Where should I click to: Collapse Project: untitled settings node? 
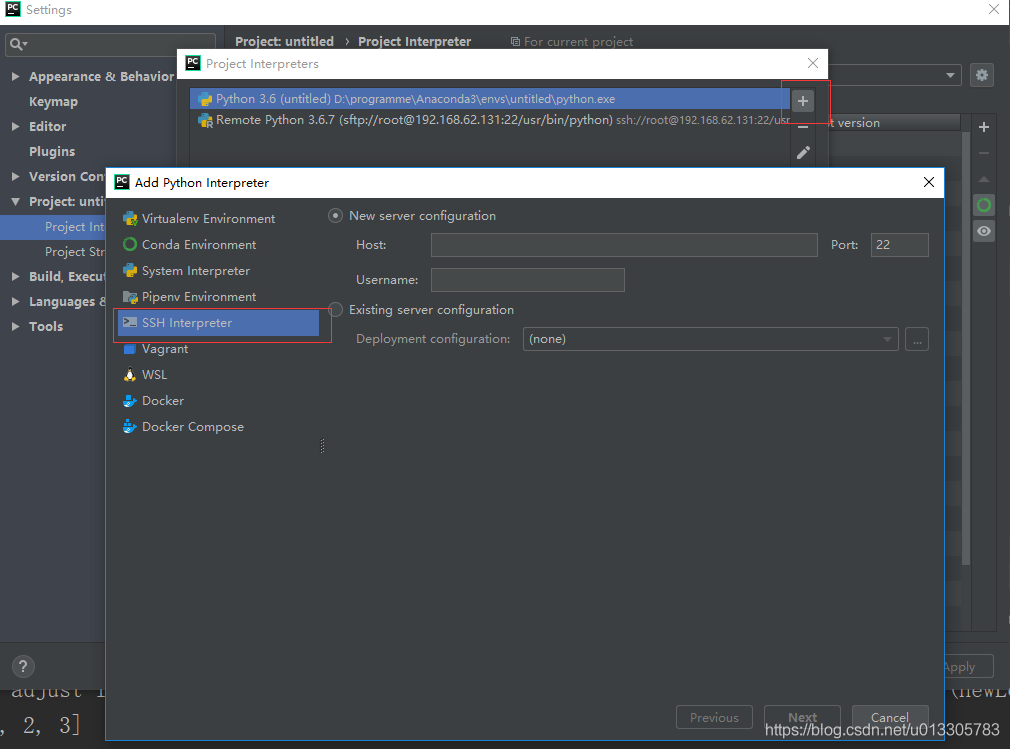[15, 202]
